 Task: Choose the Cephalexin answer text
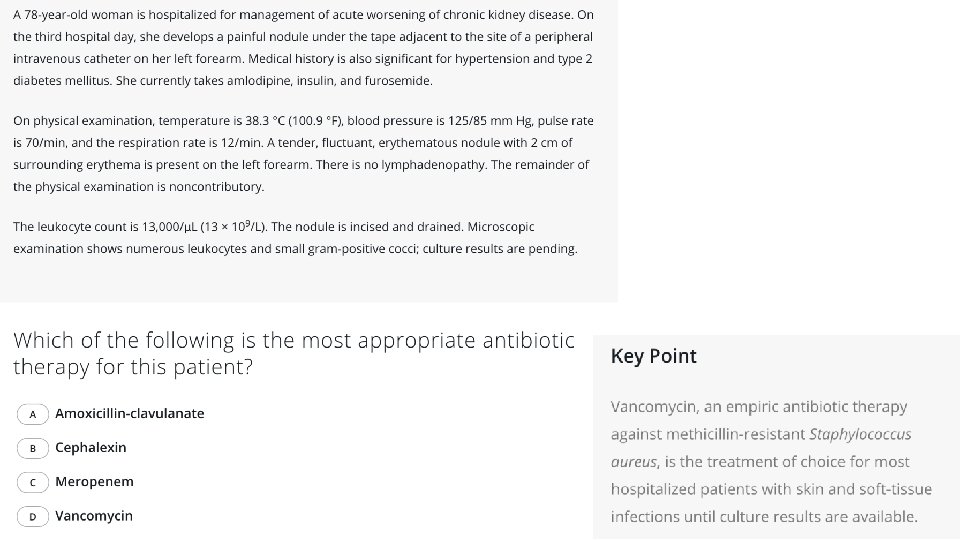pos(91,448)
